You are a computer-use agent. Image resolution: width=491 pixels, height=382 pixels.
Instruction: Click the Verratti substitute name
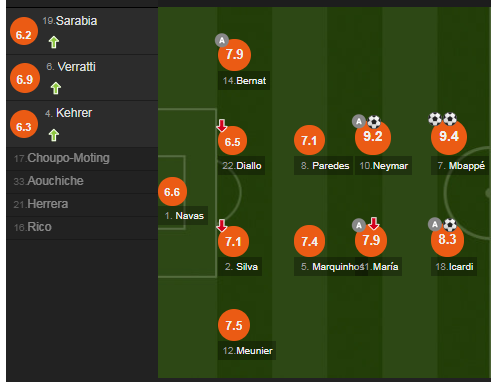click(x=76, y=67)
